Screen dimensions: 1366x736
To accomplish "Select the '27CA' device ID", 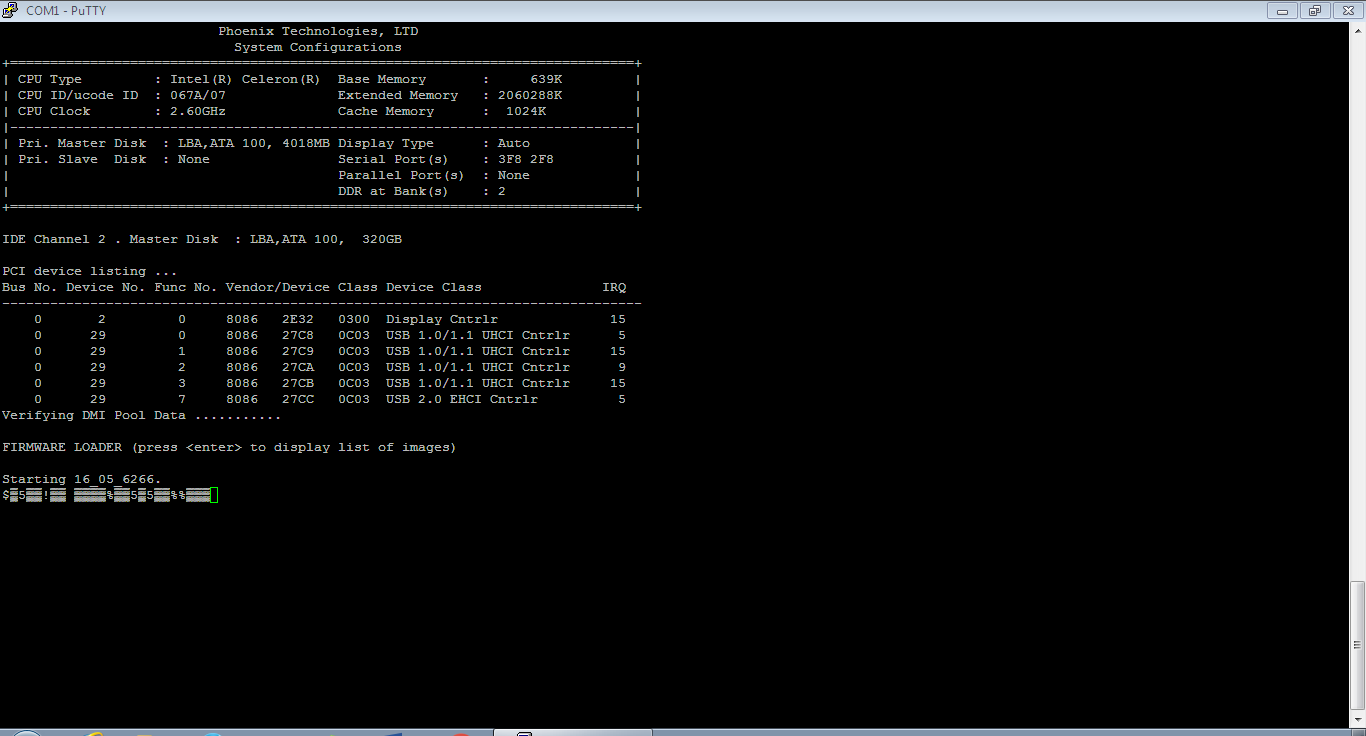I will (298, 368).
